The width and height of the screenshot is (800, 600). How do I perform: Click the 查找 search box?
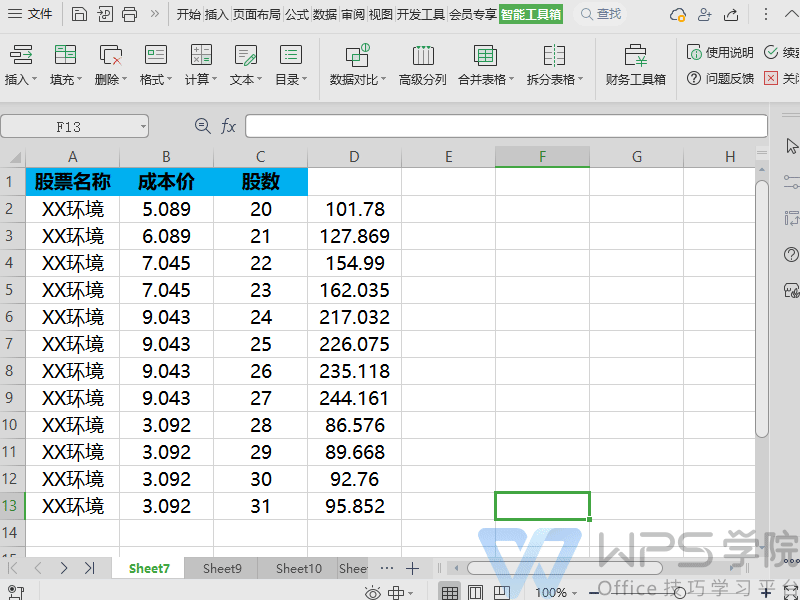(601, 14)
